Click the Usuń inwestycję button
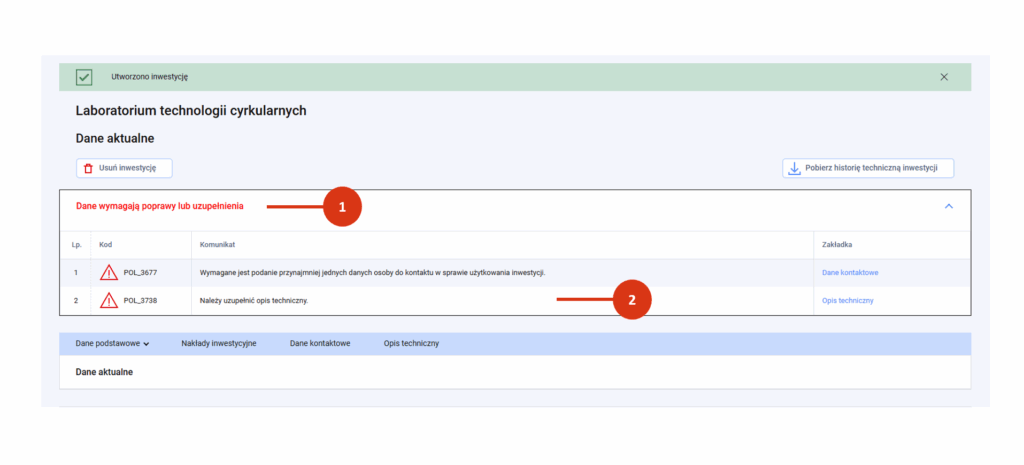Screen dimensions: 1024x465 124,168
